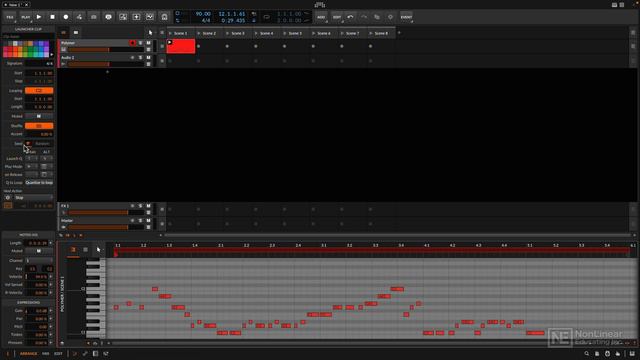The width and height of the screenshot is (640, 360).
Task: Select the red Polymer clip in Scene 1
Action: (181, 46)
